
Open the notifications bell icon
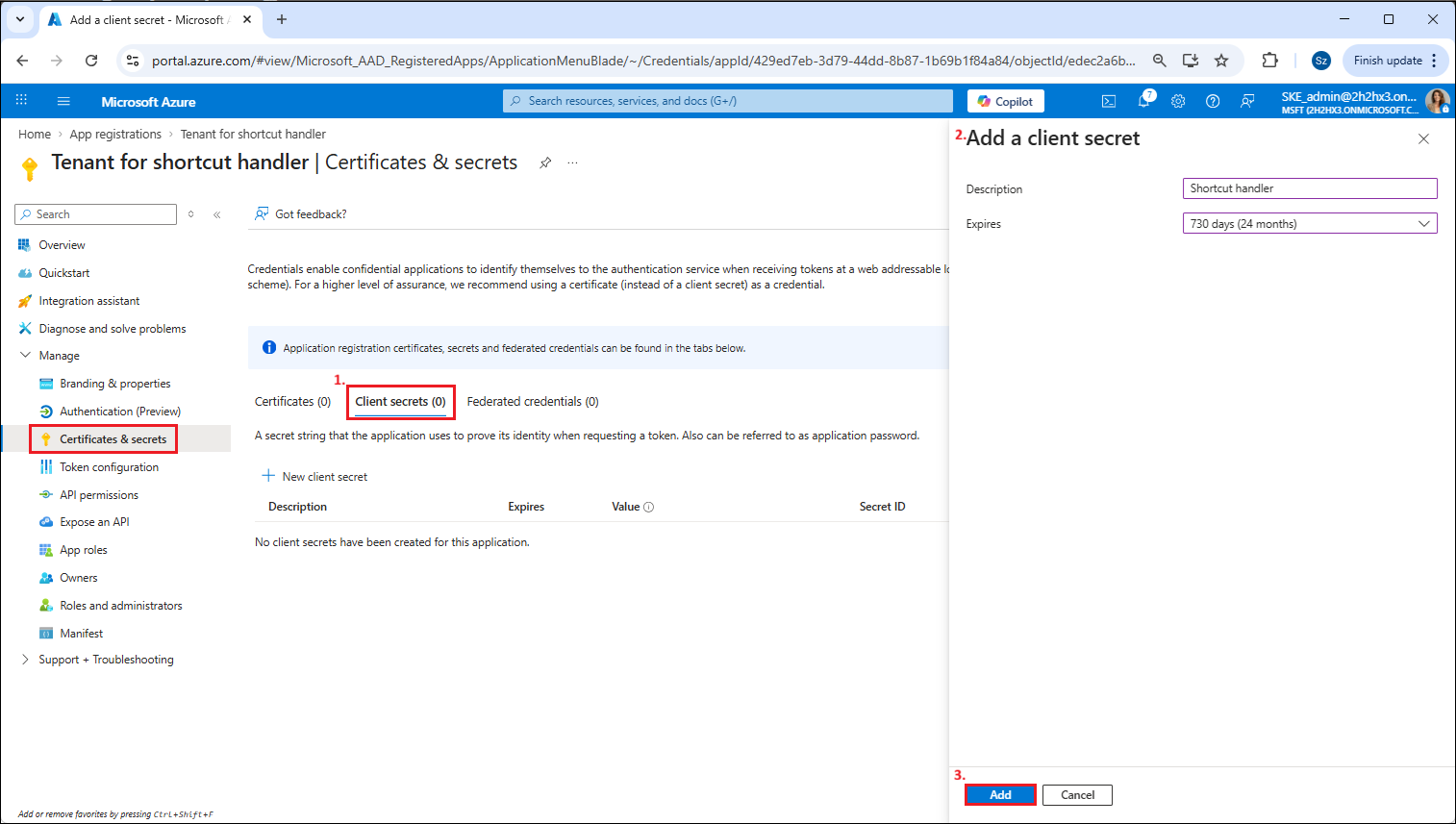point(1143,101)
